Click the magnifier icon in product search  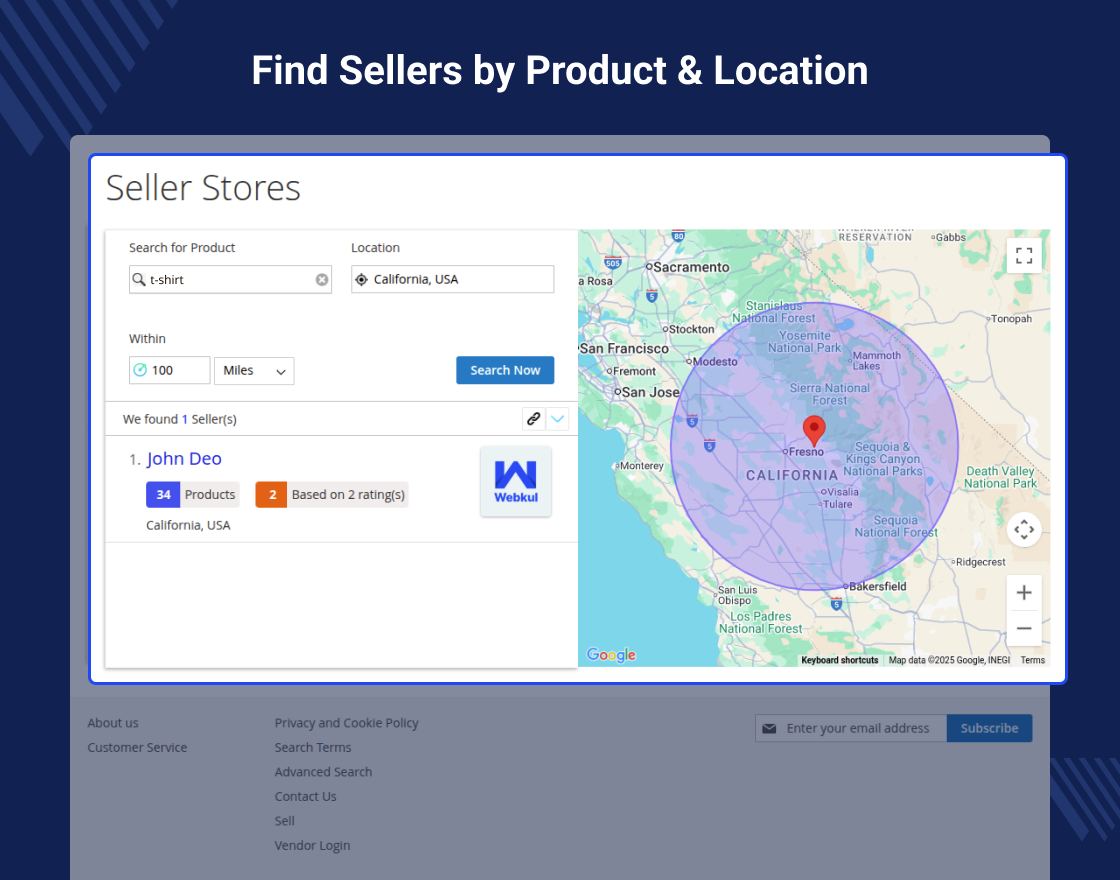pyautogui.click(x=139, y=279)
